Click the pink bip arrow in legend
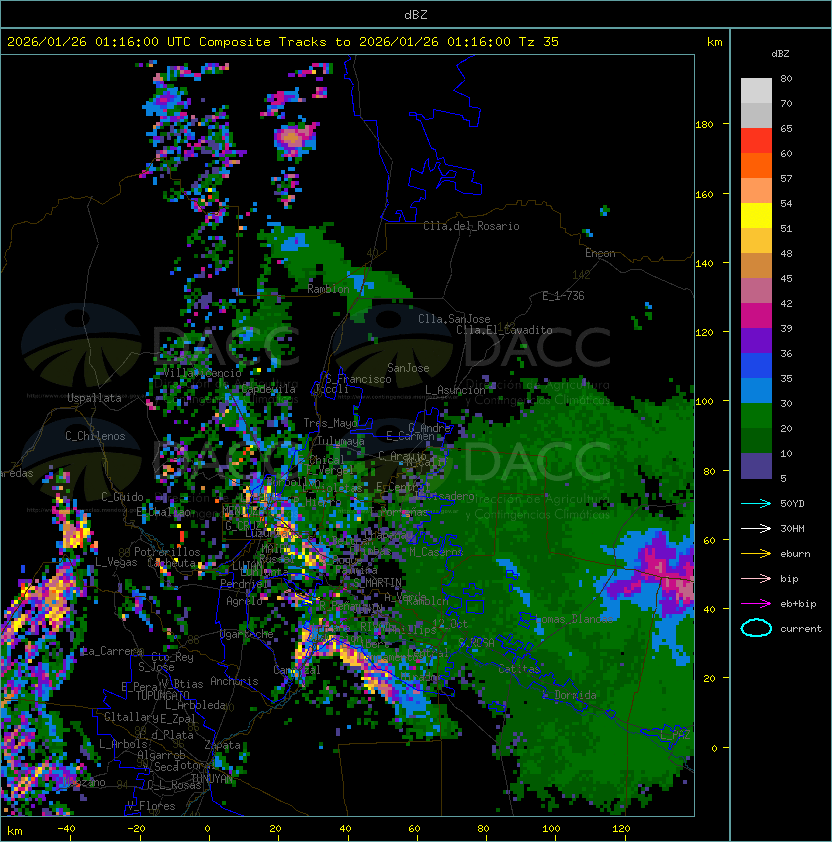 tap(756, 579)
